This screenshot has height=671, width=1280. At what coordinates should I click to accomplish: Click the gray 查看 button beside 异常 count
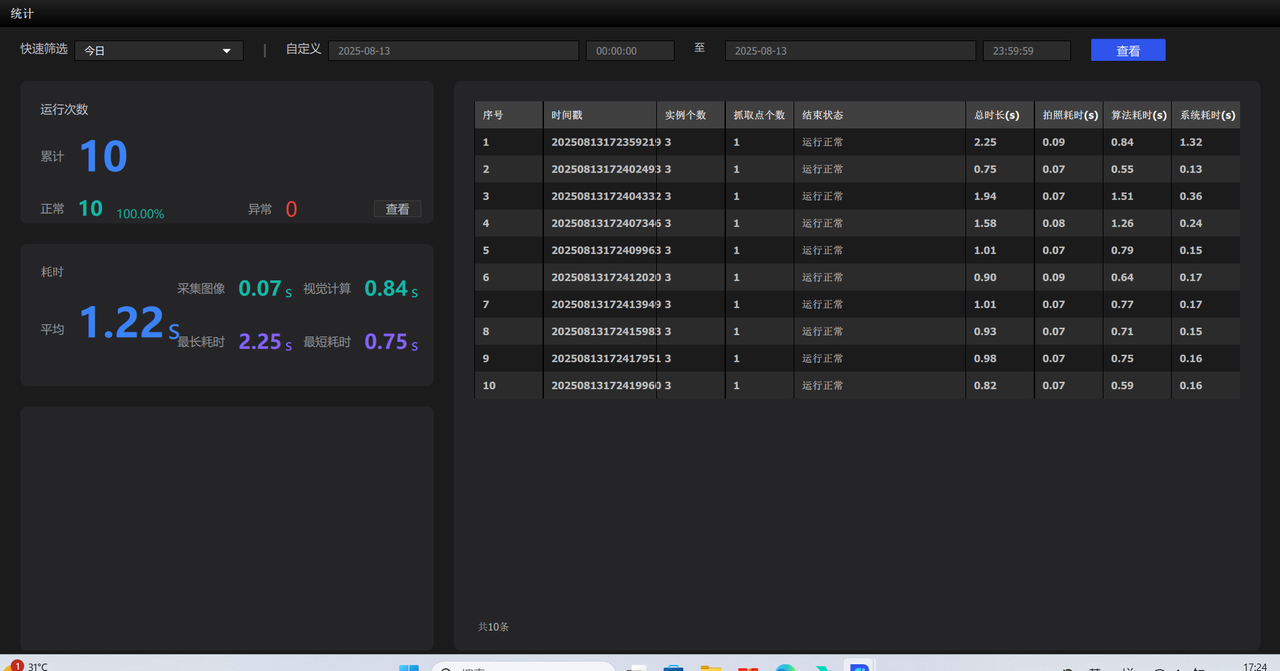[x=397, y=209]
